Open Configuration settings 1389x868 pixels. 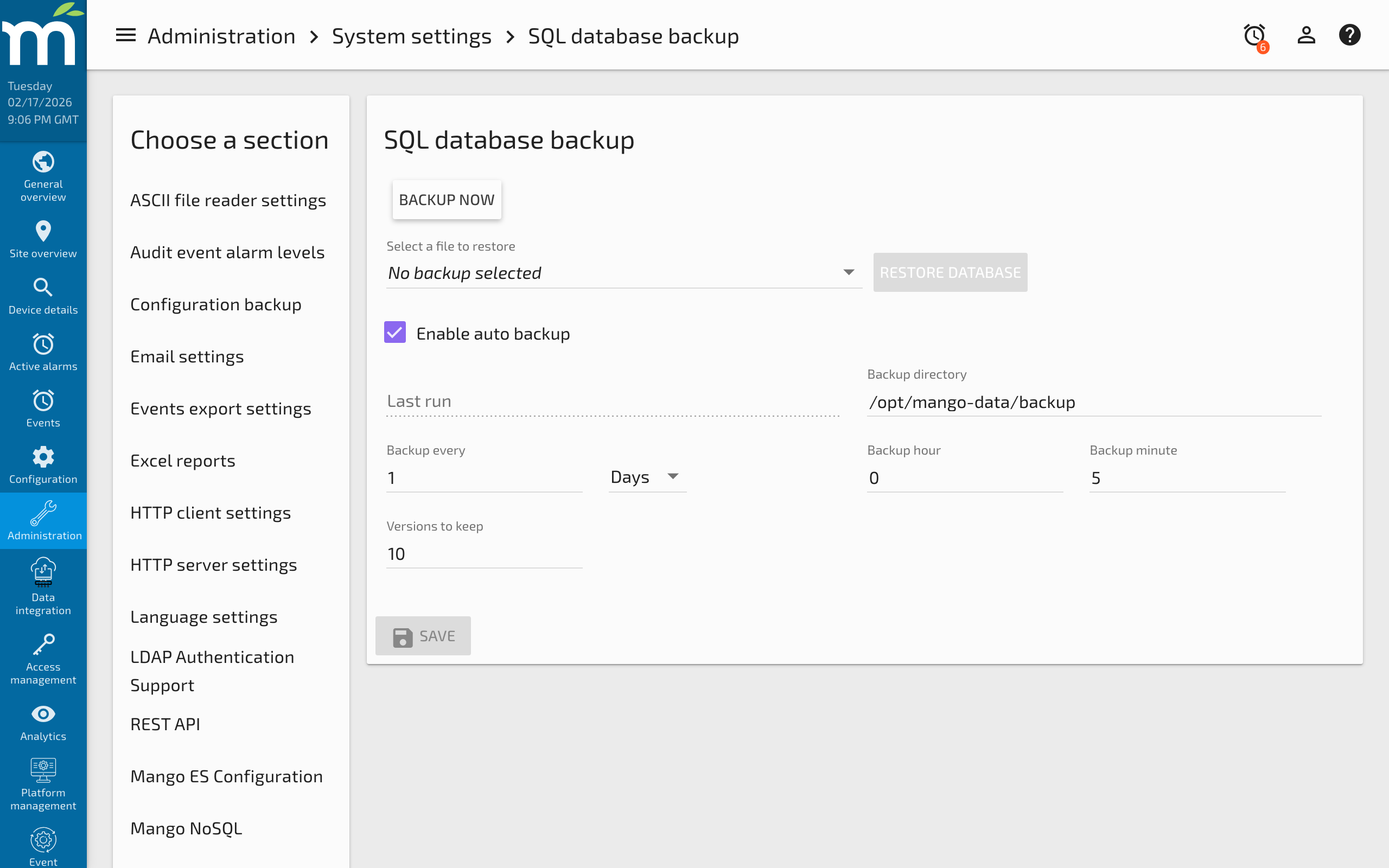click(x=43, y=464)
